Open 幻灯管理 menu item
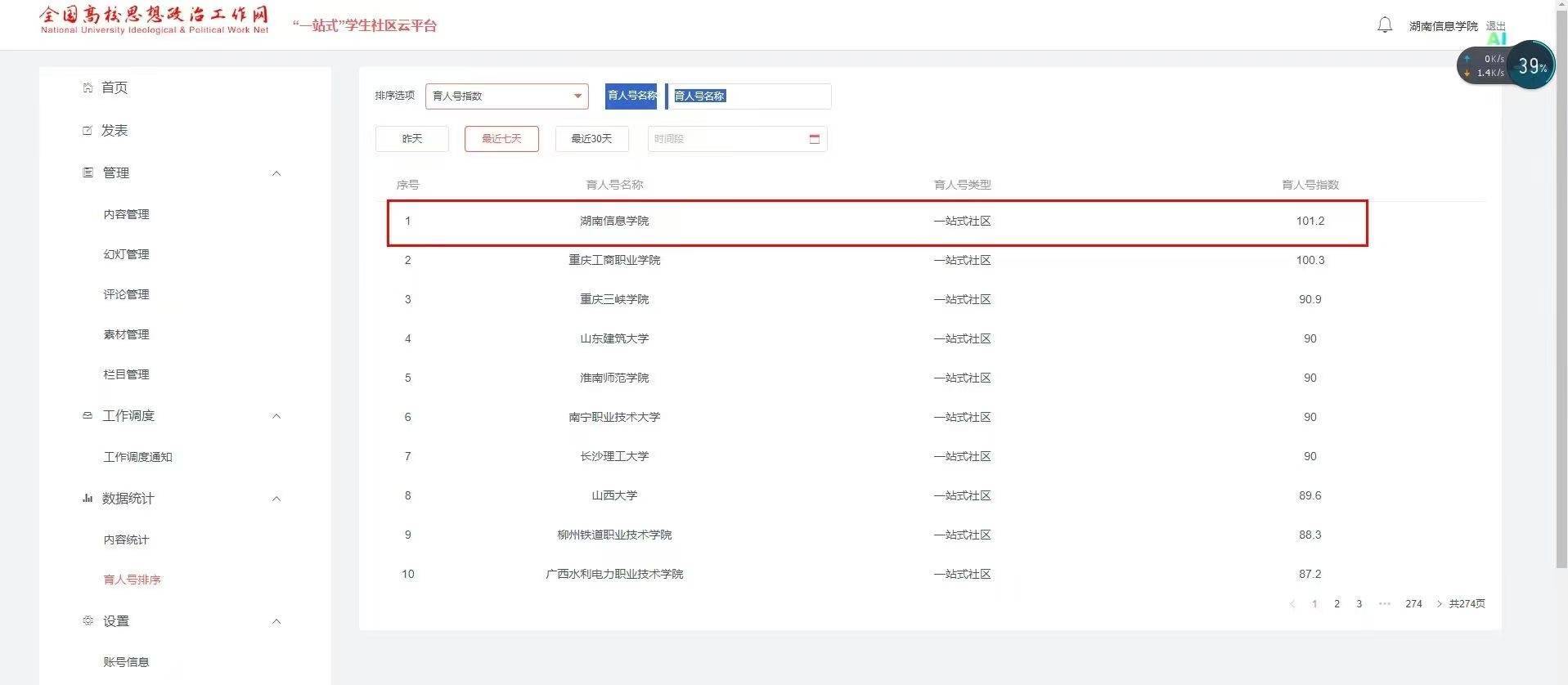 126,254
